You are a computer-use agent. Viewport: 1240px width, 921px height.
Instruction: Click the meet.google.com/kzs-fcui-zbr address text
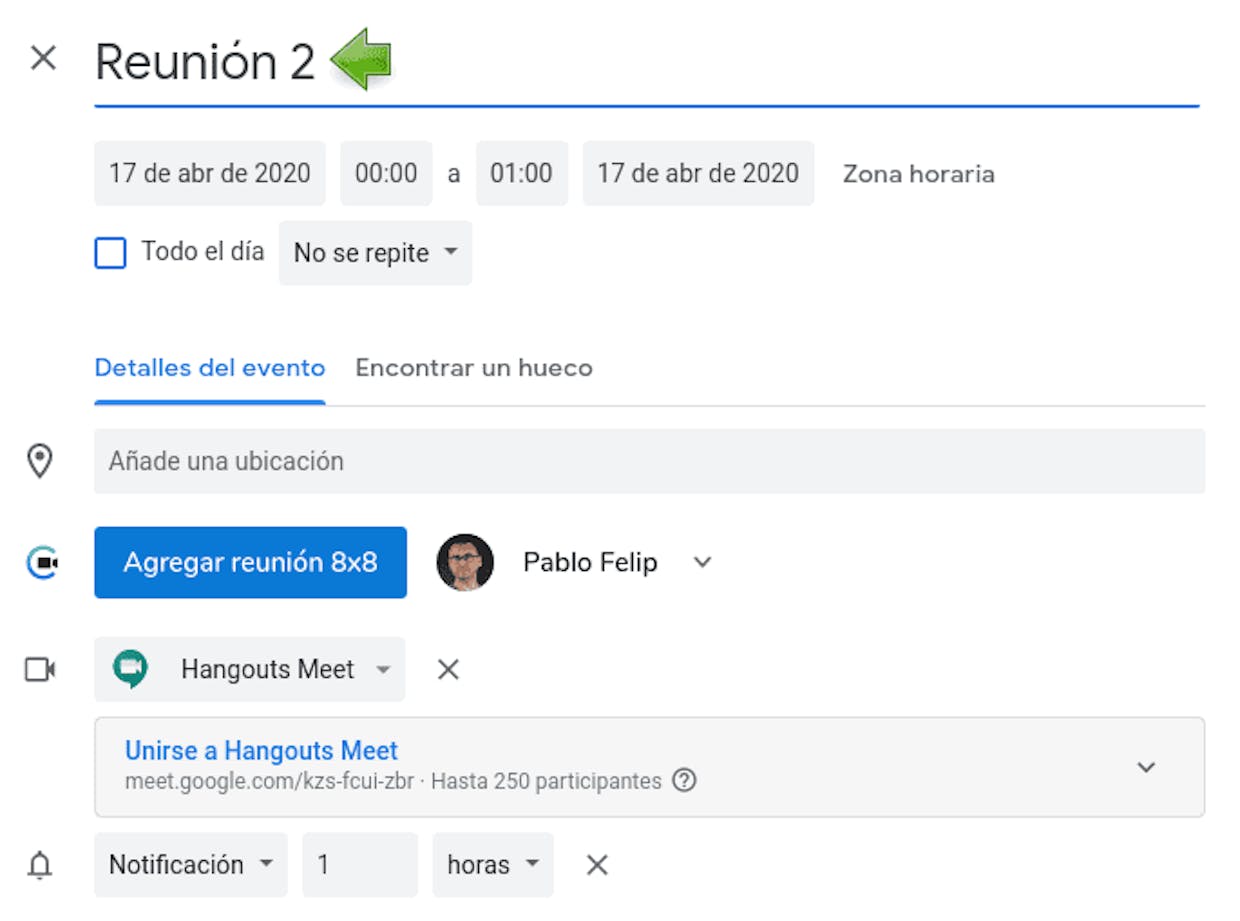coord(268,781)
